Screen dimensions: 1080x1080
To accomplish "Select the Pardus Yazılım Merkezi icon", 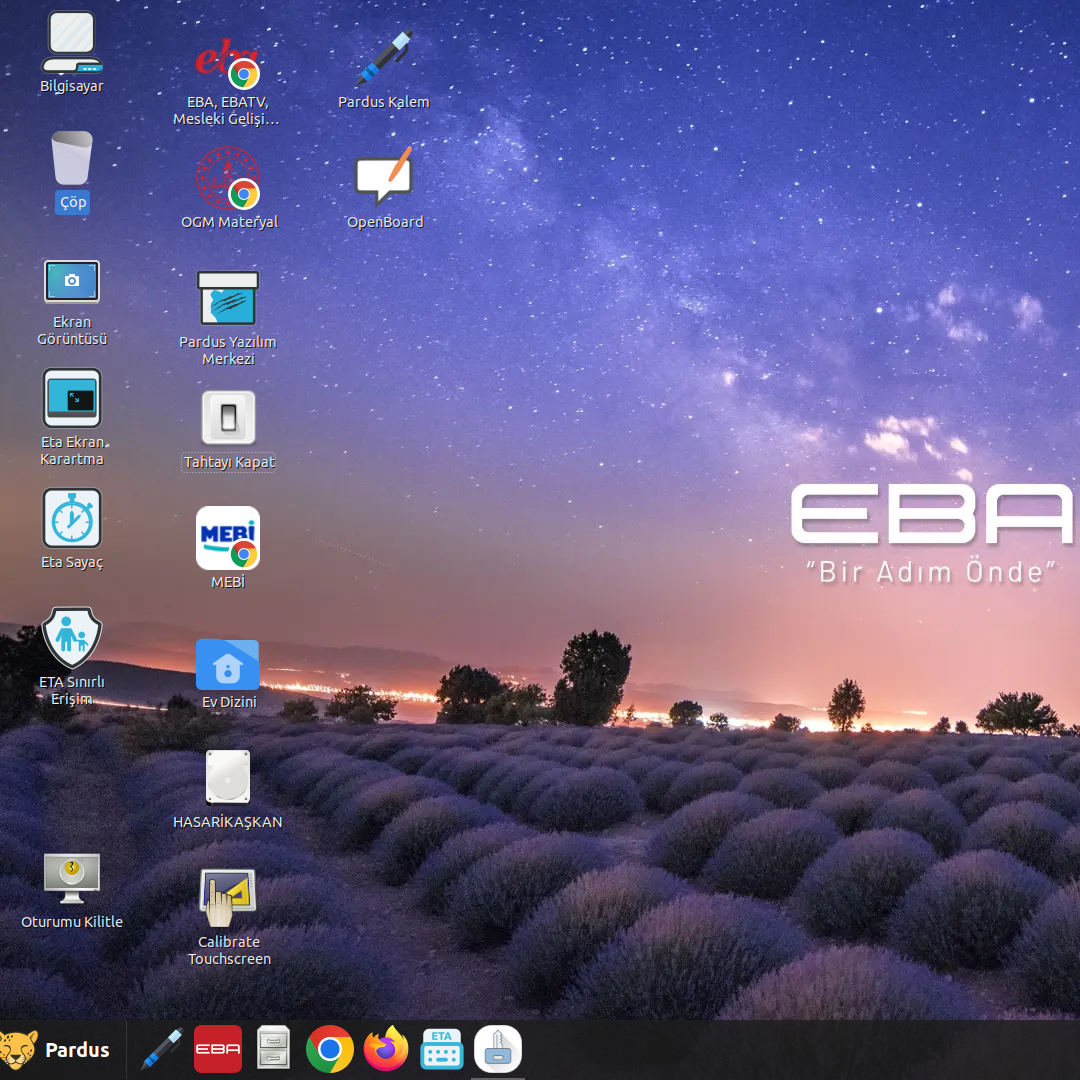I will click(228, 299).
